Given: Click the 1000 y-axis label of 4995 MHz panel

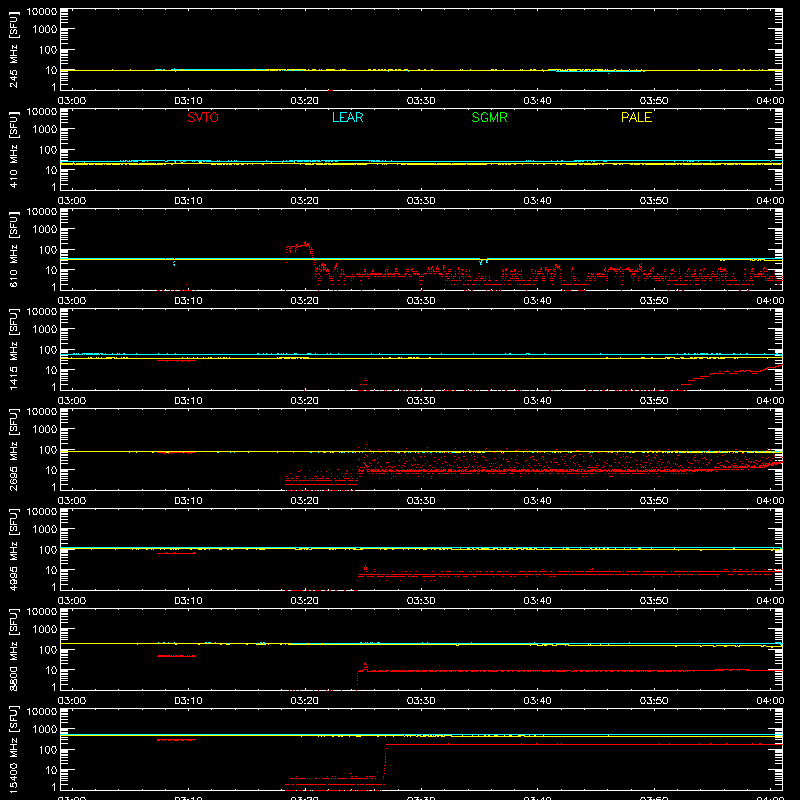Looking at the screenshot, I should [45, 530].
